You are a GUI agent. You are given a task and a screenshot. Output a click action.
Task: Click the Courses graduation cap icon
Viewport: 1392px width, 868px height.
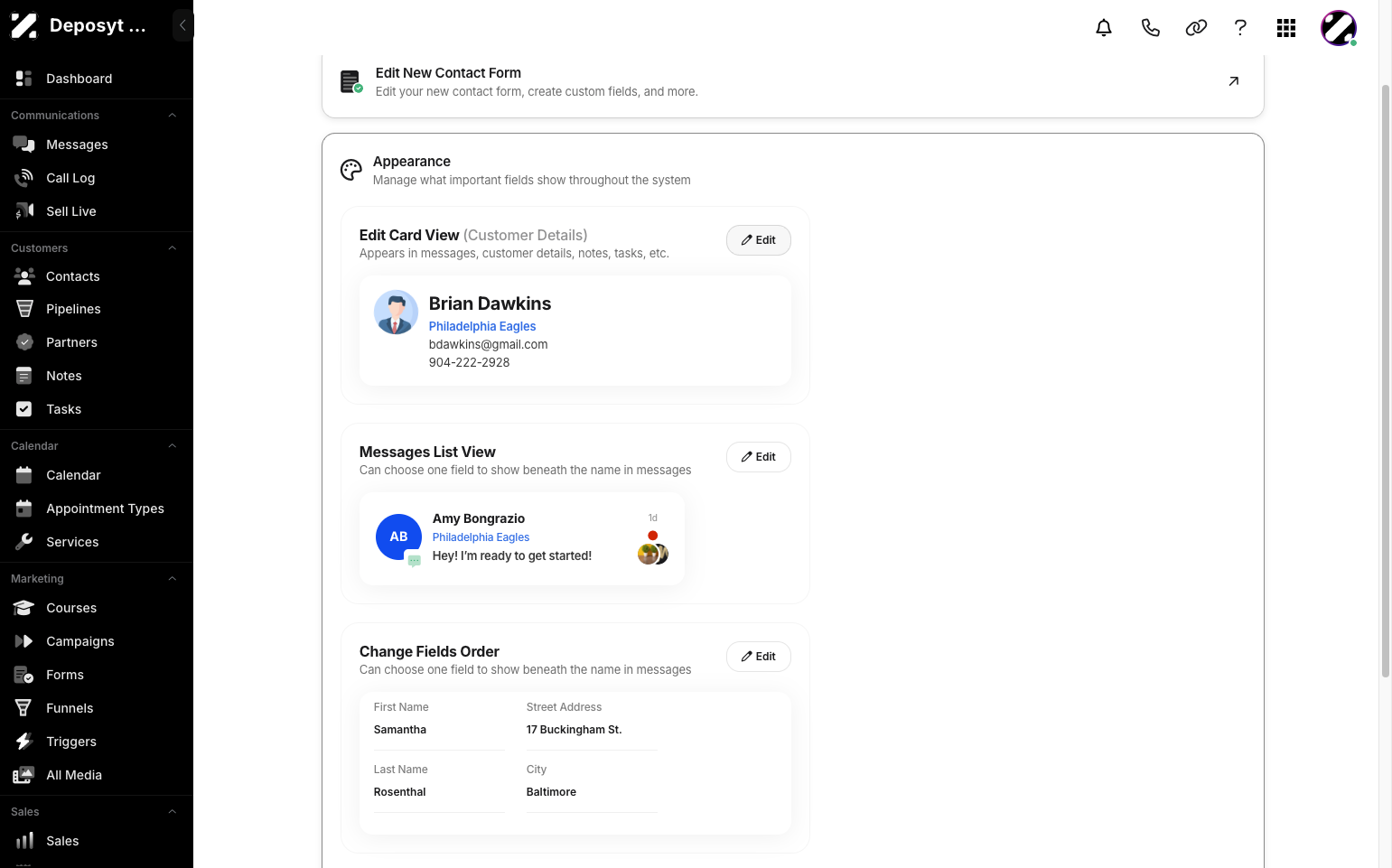pyautogui.click(x=24, y=608)
